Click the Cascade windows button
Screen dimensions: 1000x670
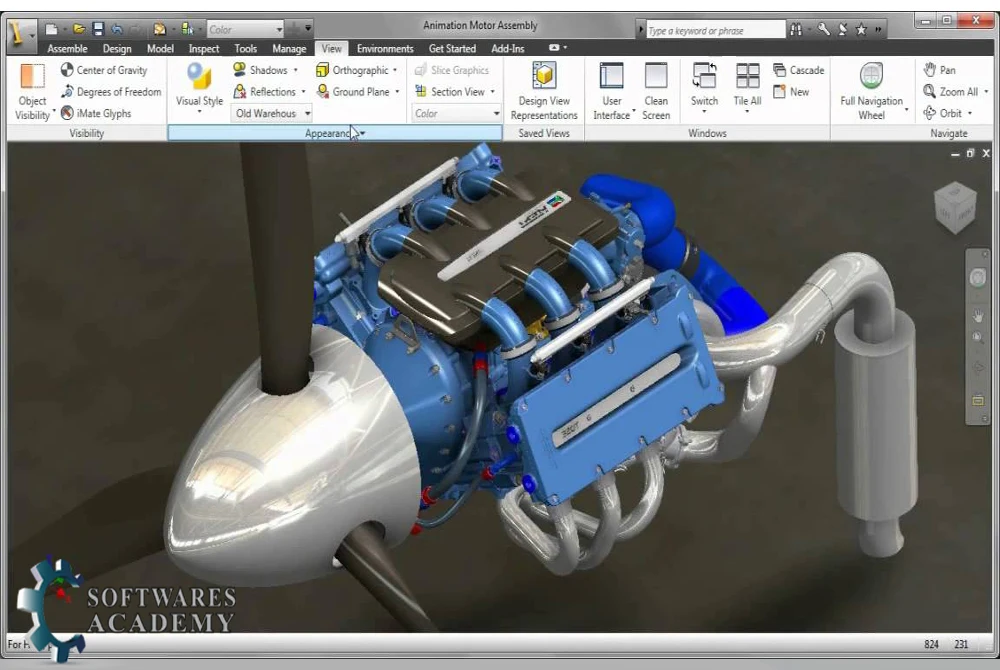coord(798,70)
